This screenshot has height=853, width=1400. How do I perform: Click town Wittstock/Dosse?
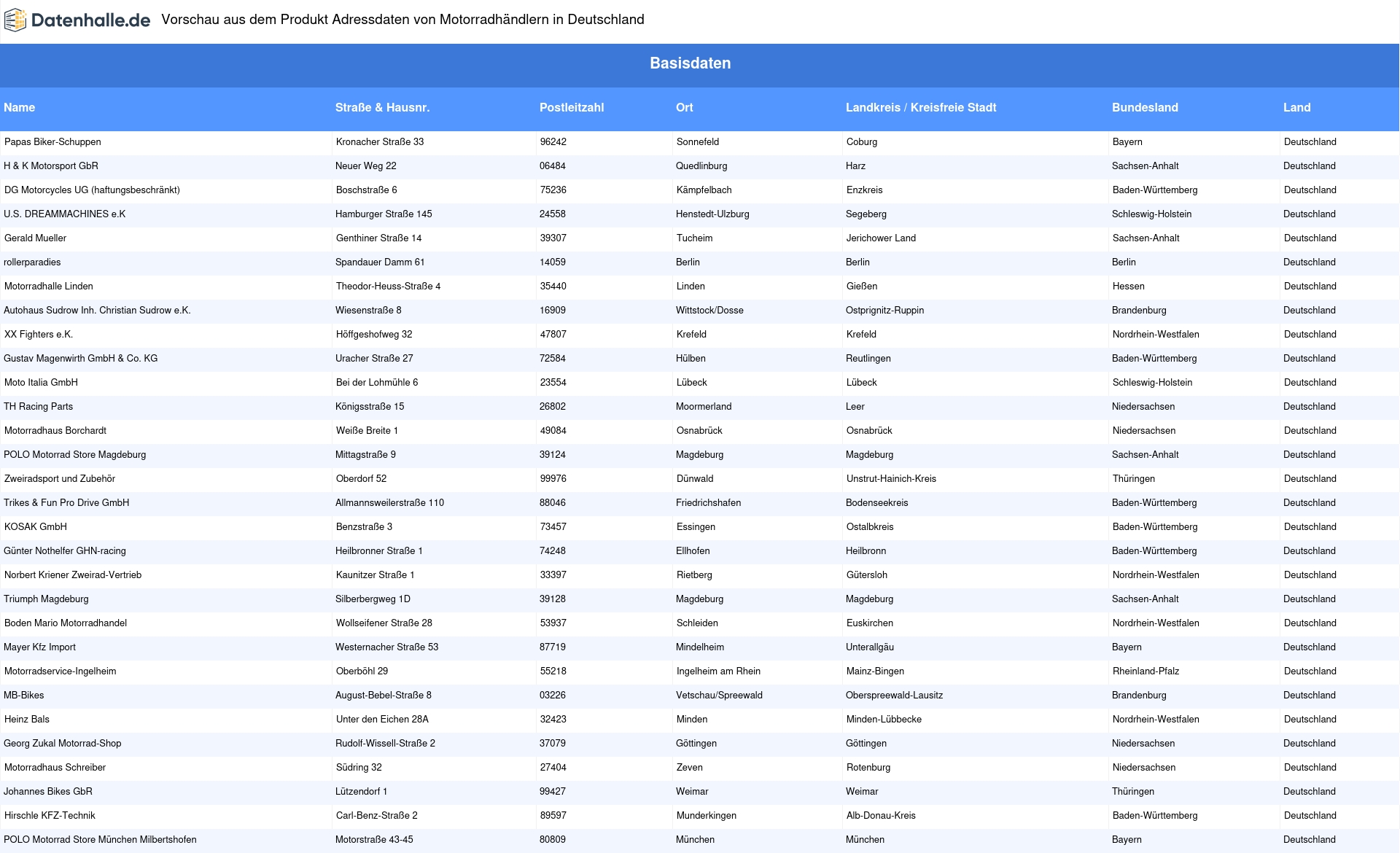tap(709, 311)
